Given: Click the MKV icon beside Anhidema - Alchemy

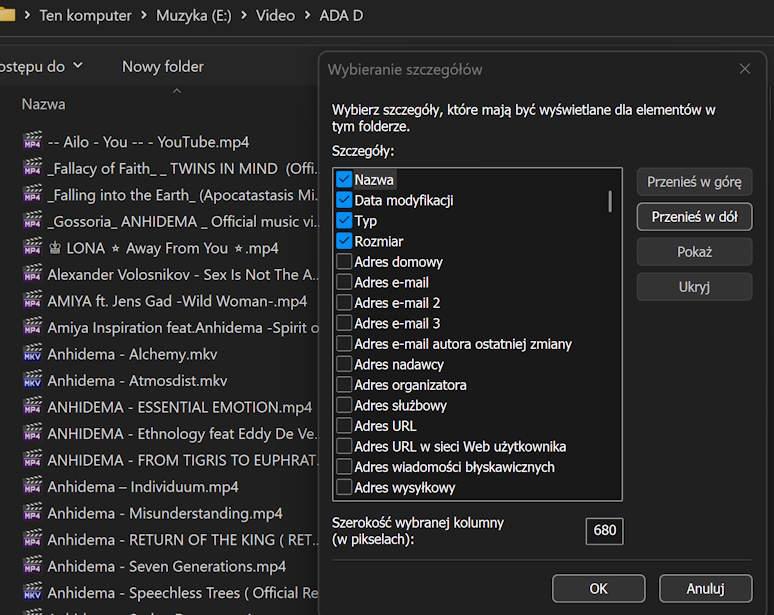Looking at the screenshot, I should 32,354.
